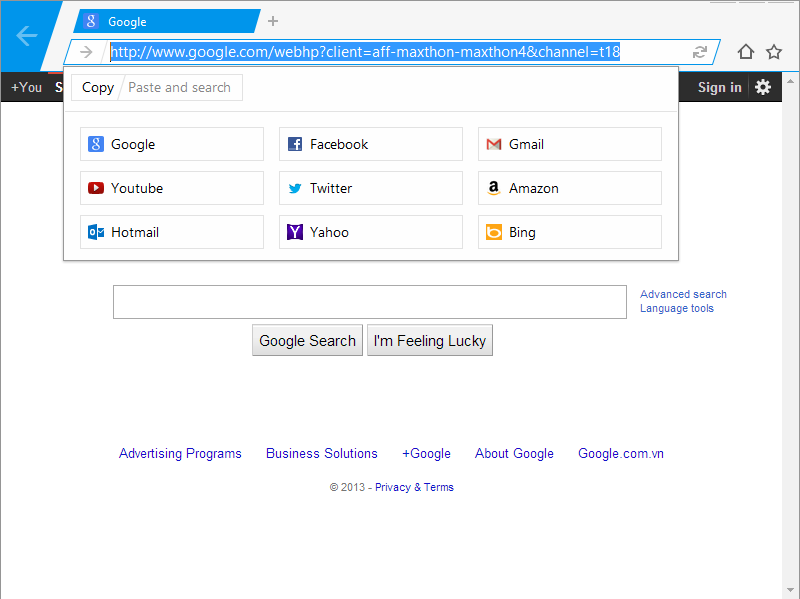Screen dimensions: 800x599
Task: Open the Facebook quick-access tile
Action: (x=371, y=144)
